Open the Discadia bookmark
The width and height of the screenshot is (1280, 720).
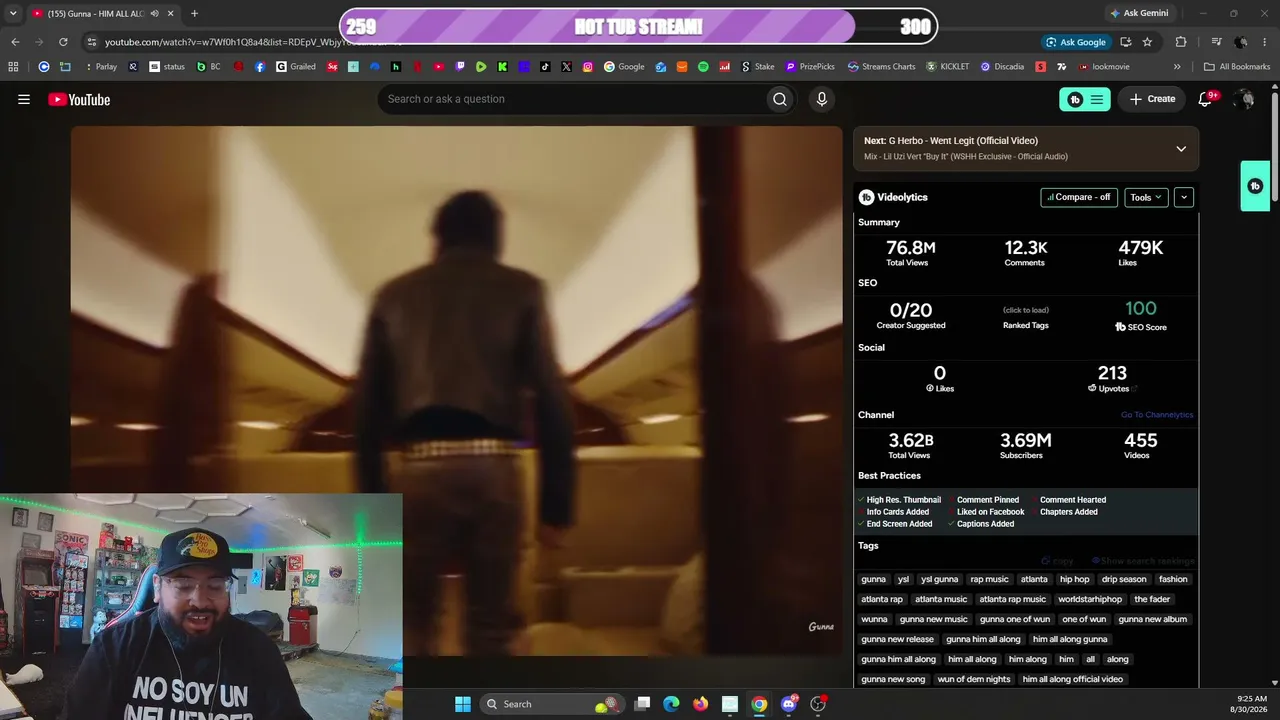[1002, 67]
